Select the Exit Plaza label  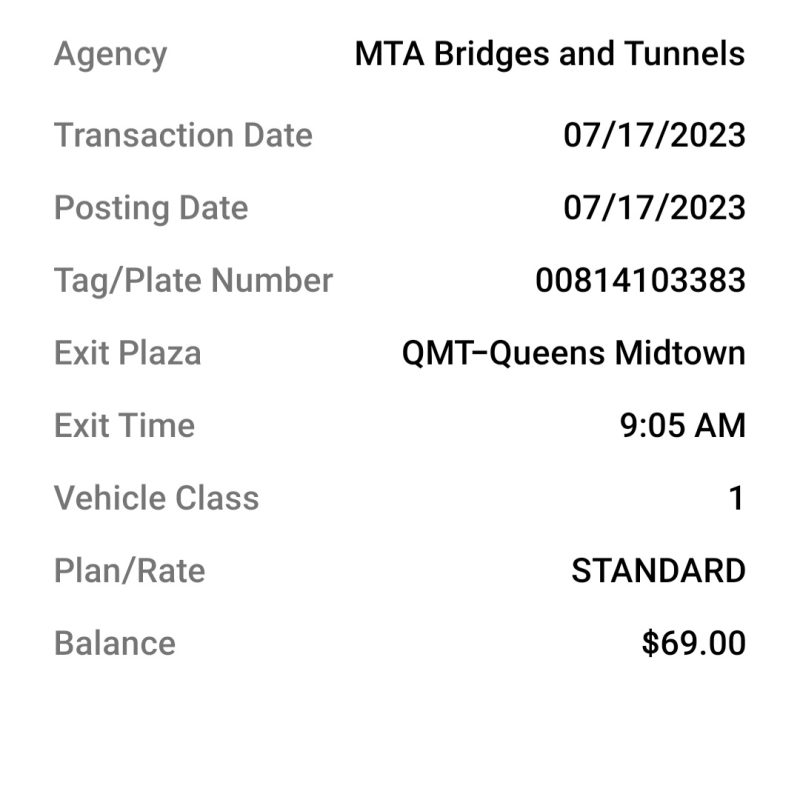(128, 353)
